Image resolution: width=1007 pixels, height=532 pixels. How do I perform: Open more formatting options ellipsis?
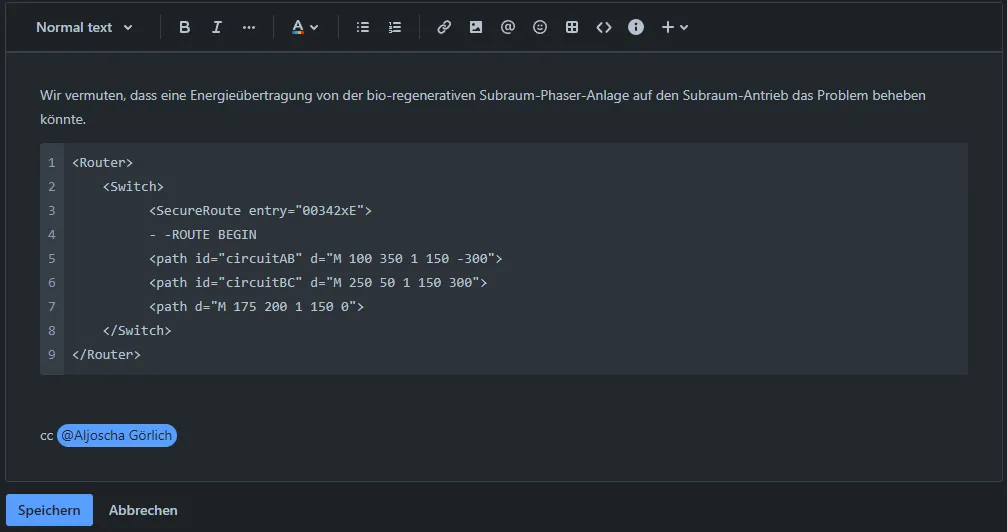point(249,27)
